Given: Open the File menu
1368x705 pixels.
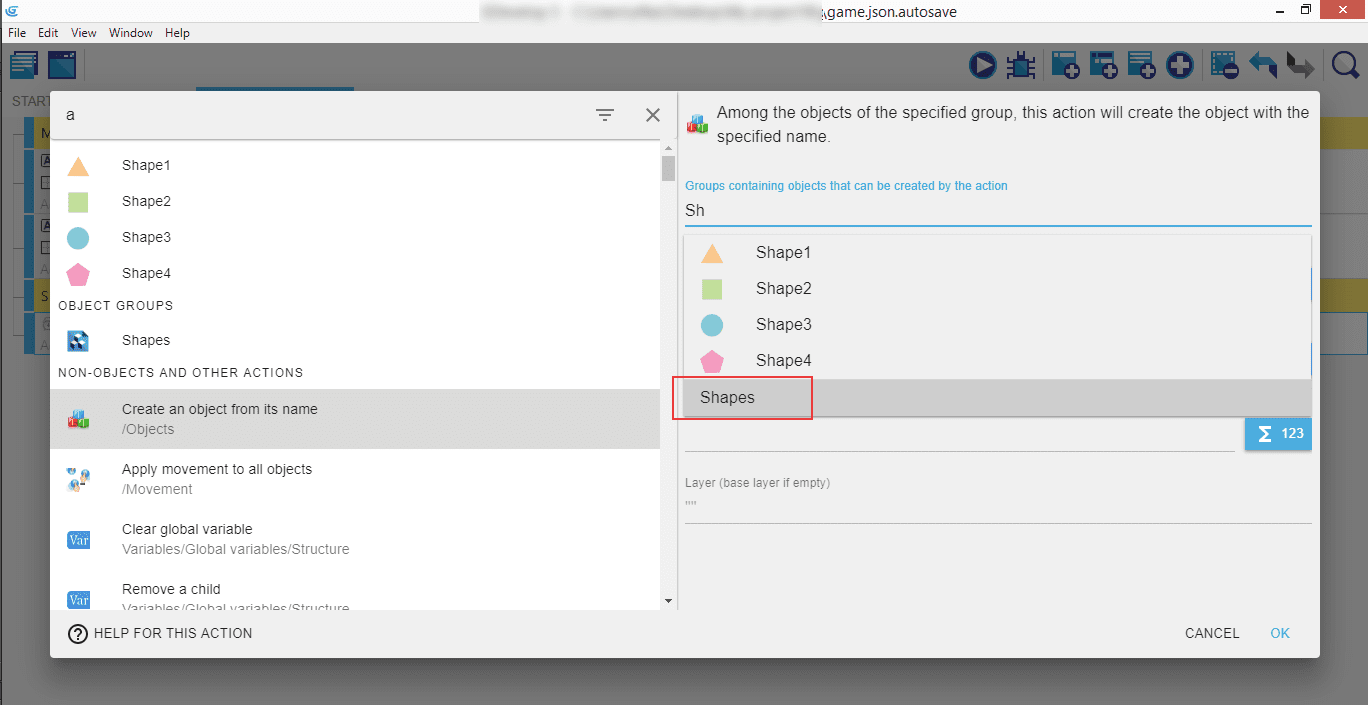Looking at the screenshot, I should [x=17, y=33].
